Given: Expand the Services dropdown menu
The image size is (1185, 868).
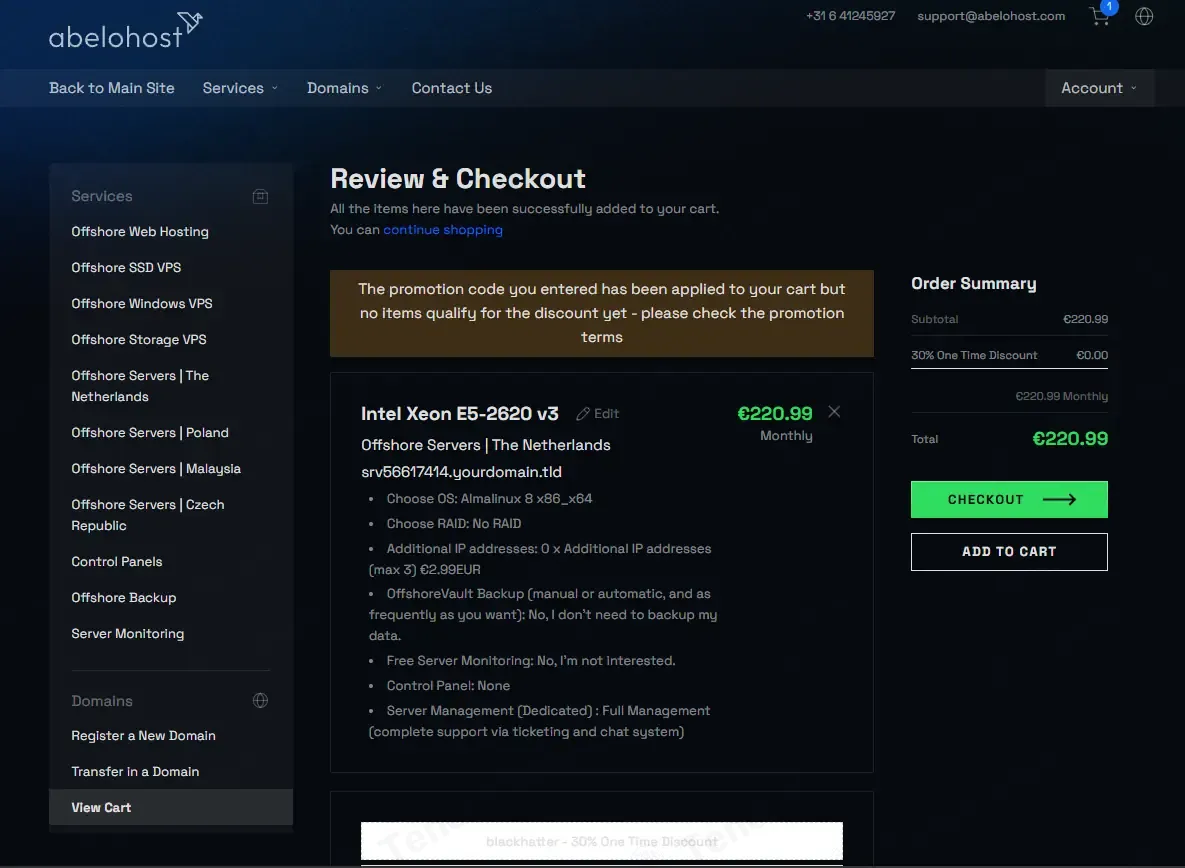Looking at the screenshot, I should point(240,88).
